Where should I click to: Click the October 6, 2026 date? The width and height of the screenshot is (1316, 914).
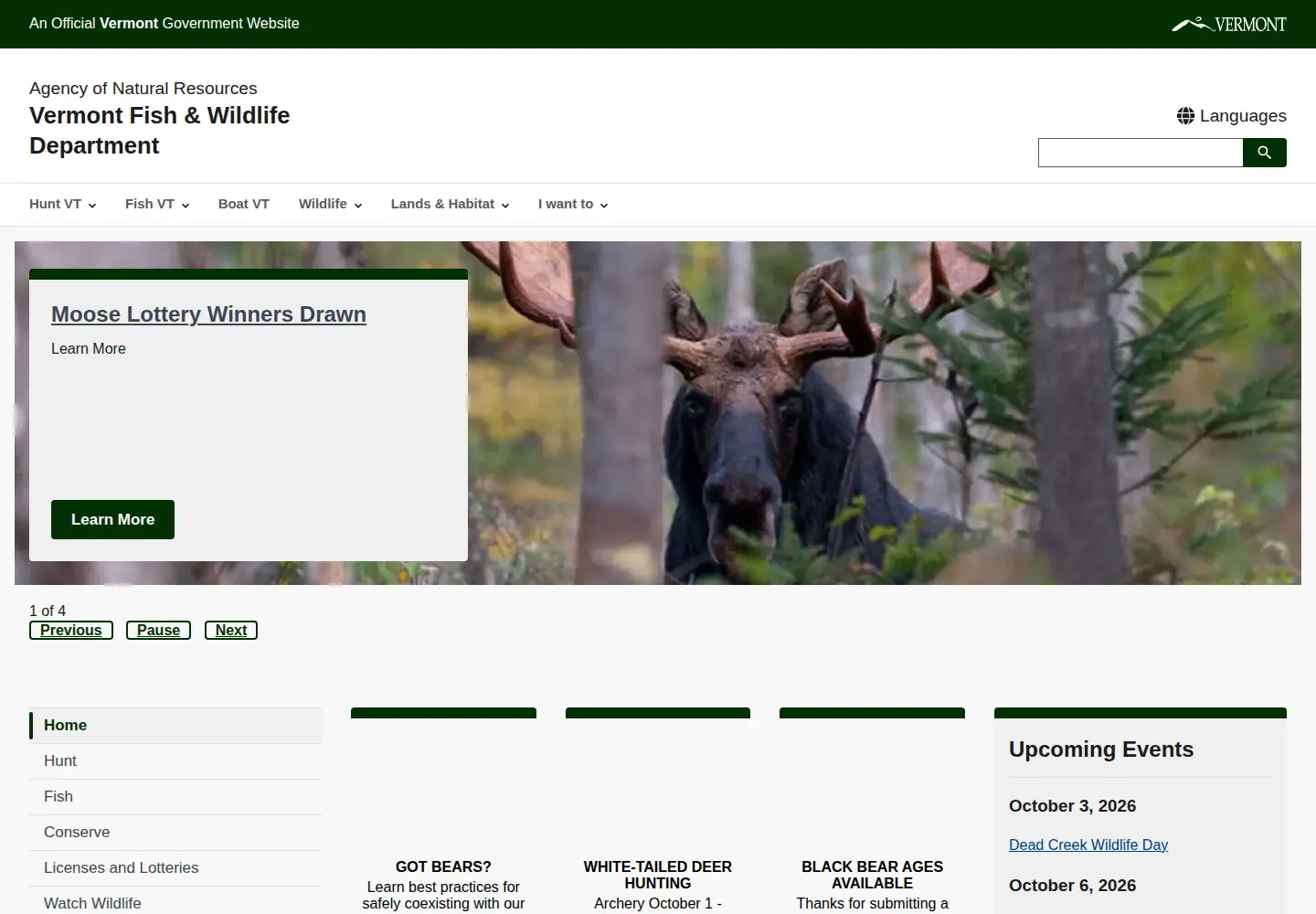coord(1072,886)
